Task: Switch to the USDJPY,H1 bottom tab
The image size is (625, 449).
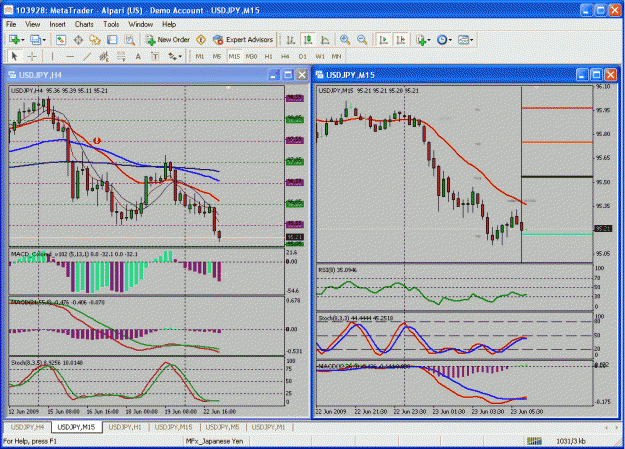Action: [x=125, y=427]
